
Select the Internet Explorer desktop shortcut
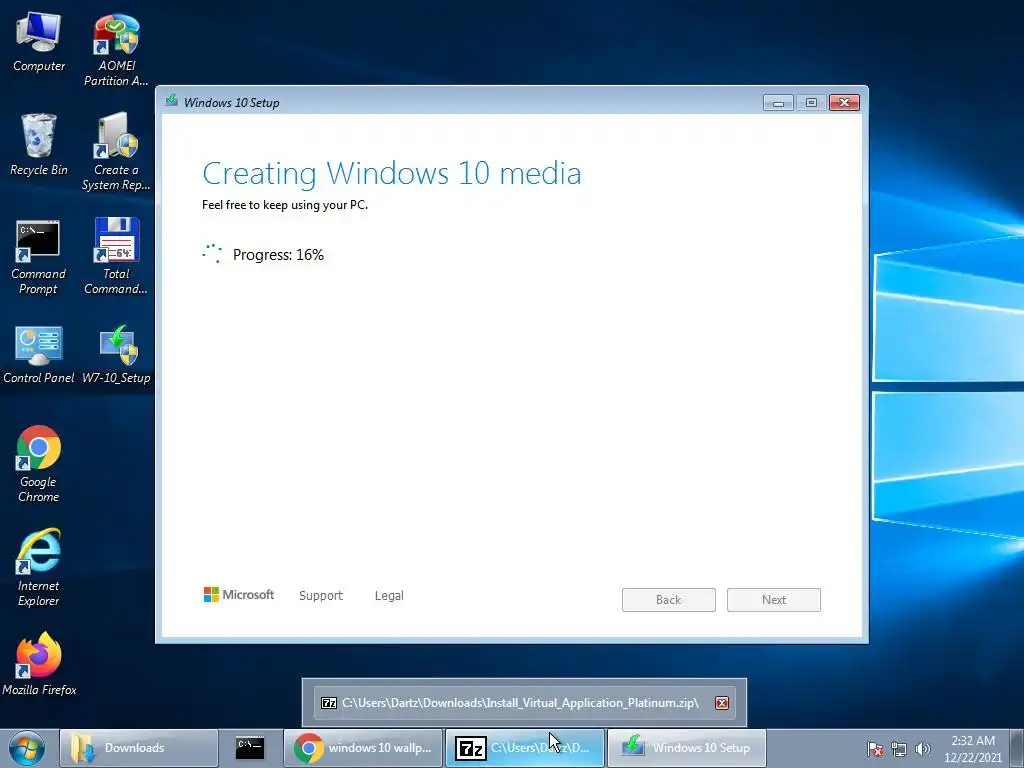39,568
